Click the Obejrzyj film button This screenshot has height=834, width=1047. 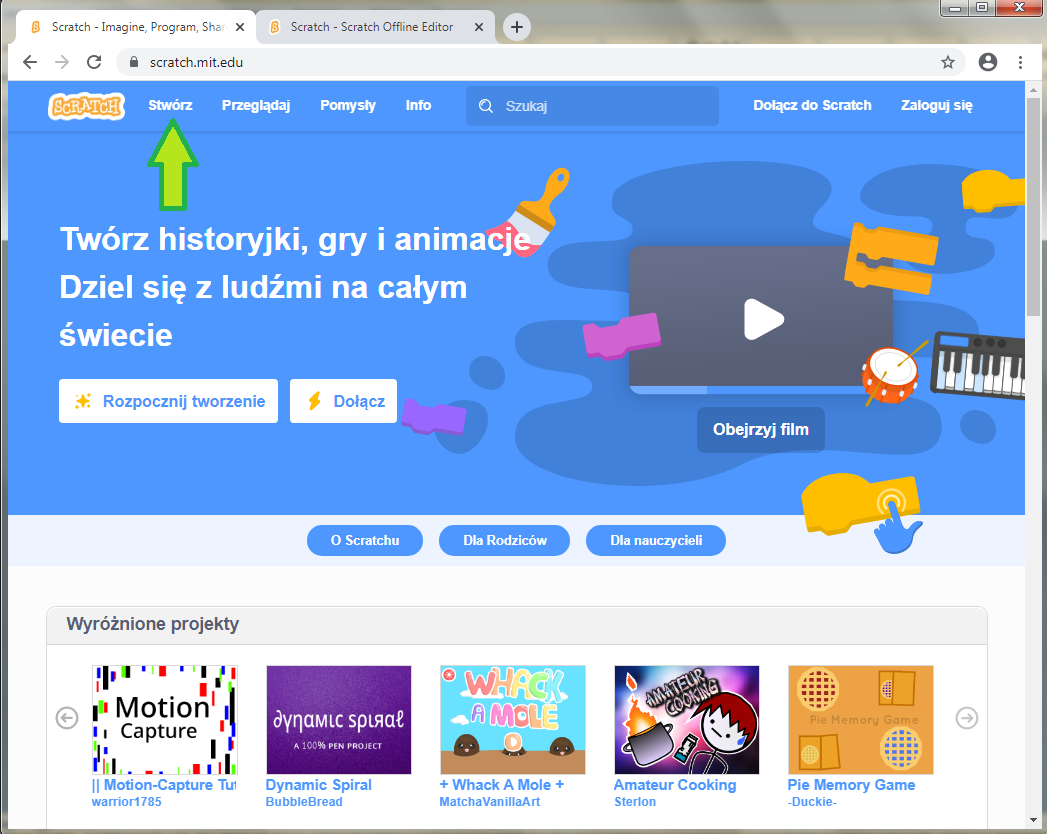click(761, 428)
